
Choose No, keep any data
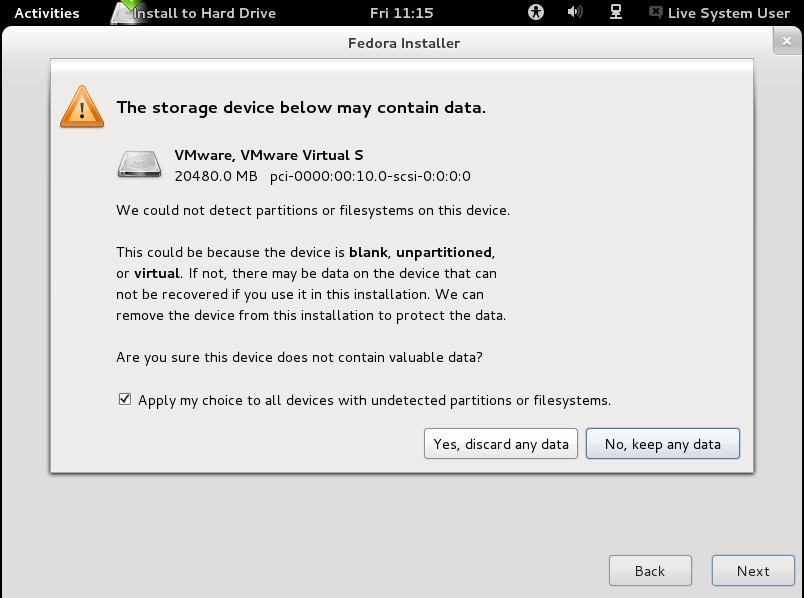coord(662,444)
